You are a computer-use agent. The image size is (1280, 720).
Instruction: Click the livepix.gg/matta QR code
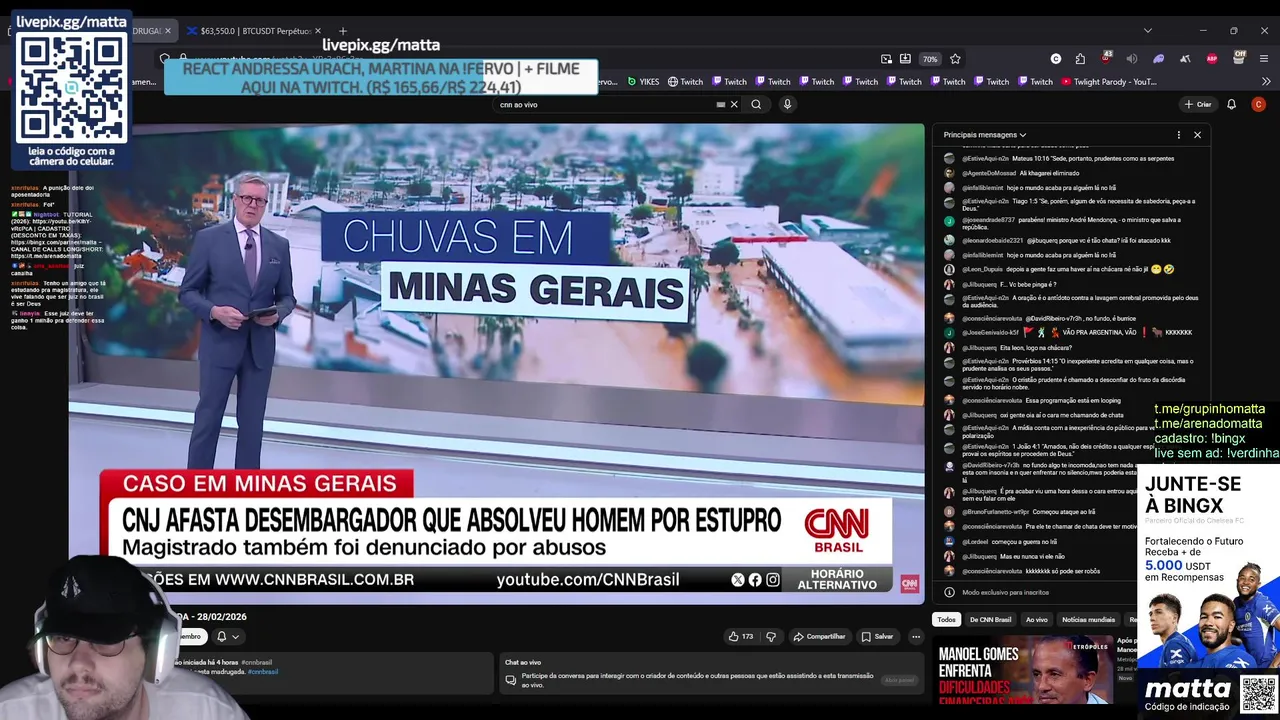coord(72,87)
